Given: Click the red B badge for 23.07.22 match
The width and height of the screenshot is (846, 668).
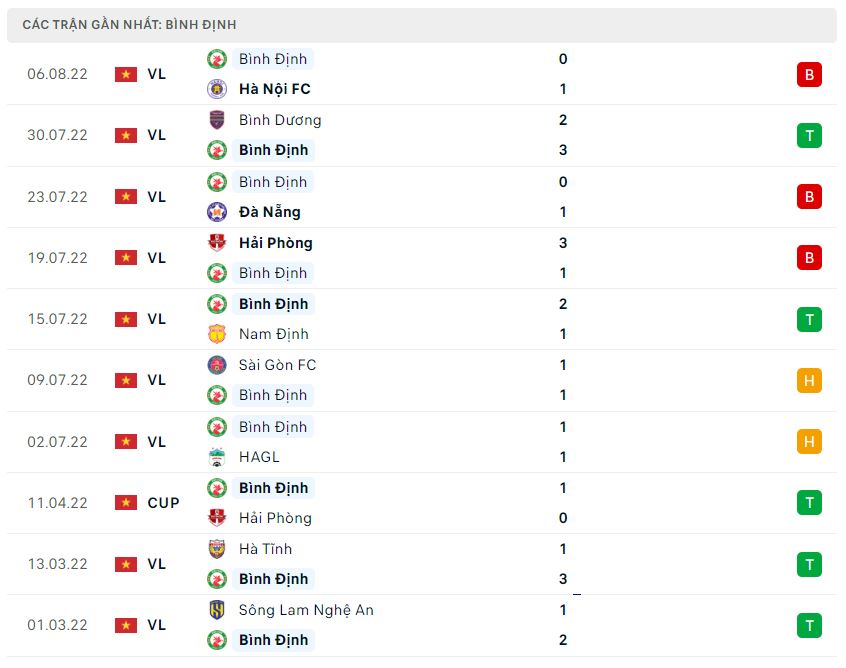Looking at the screenshot, I should 809,197.
